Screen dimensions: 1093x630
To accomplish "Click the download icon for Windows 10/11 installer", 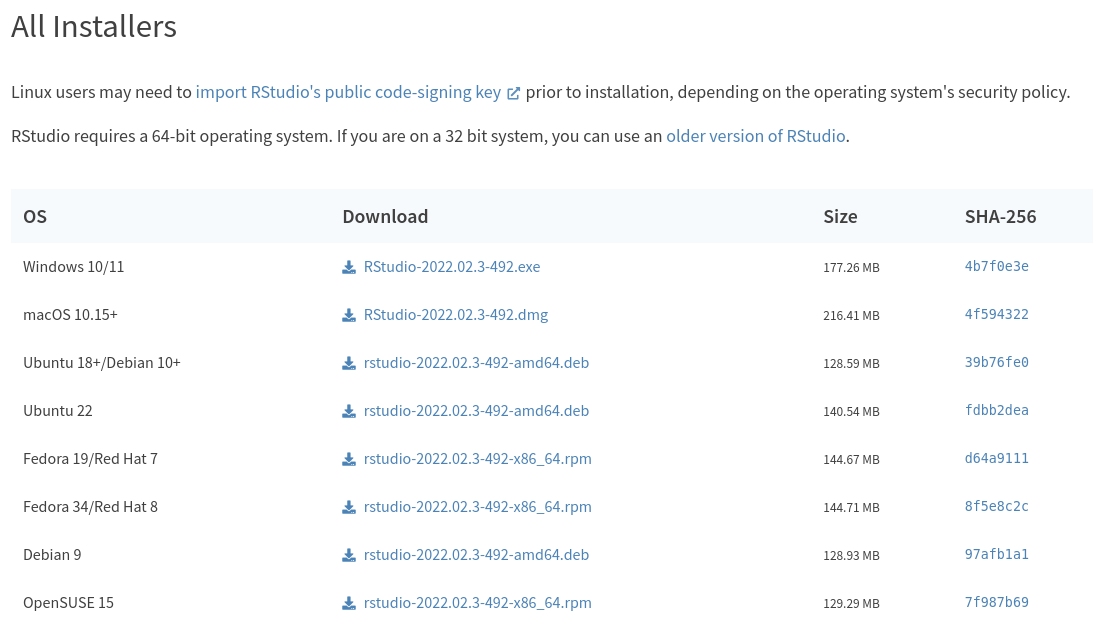I will click(x=349, y=268).
